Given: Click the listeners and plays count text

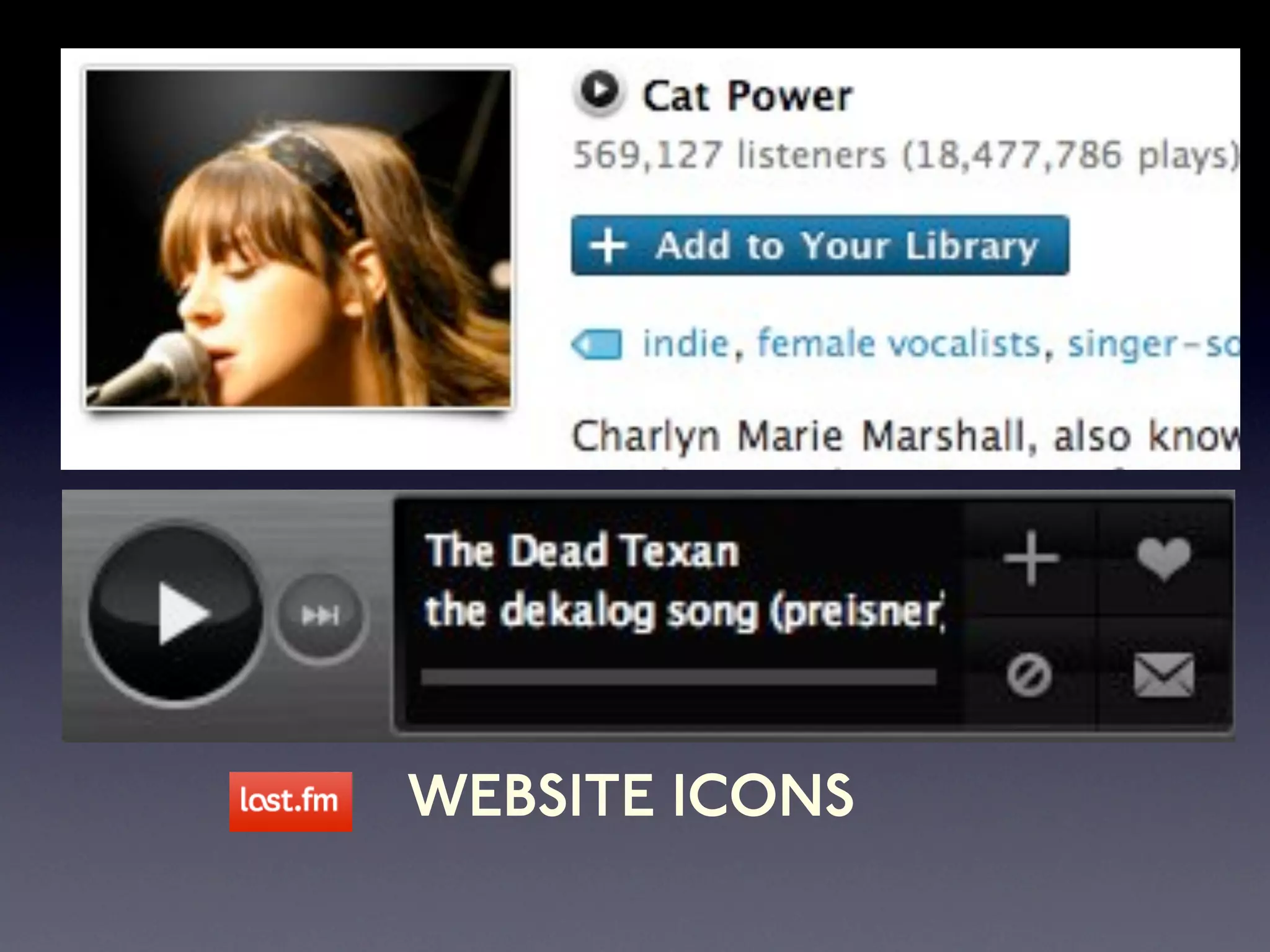Looking at the screenshot, I should (904, 155).
